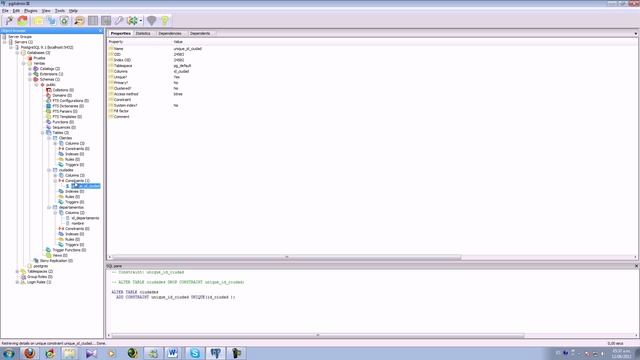Open the File menu
Screen dimensions: 640x360
click(5, 11)
